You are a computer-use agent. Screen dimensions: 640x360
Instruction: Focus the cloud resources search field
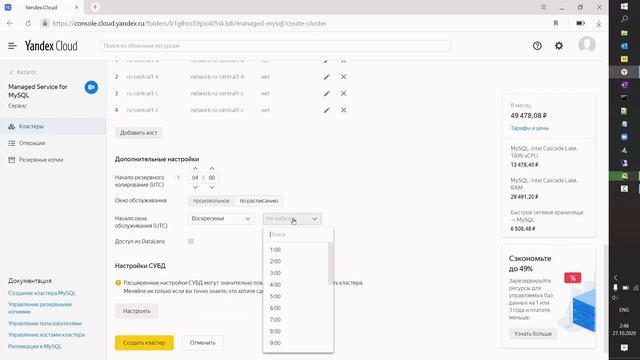276,46
